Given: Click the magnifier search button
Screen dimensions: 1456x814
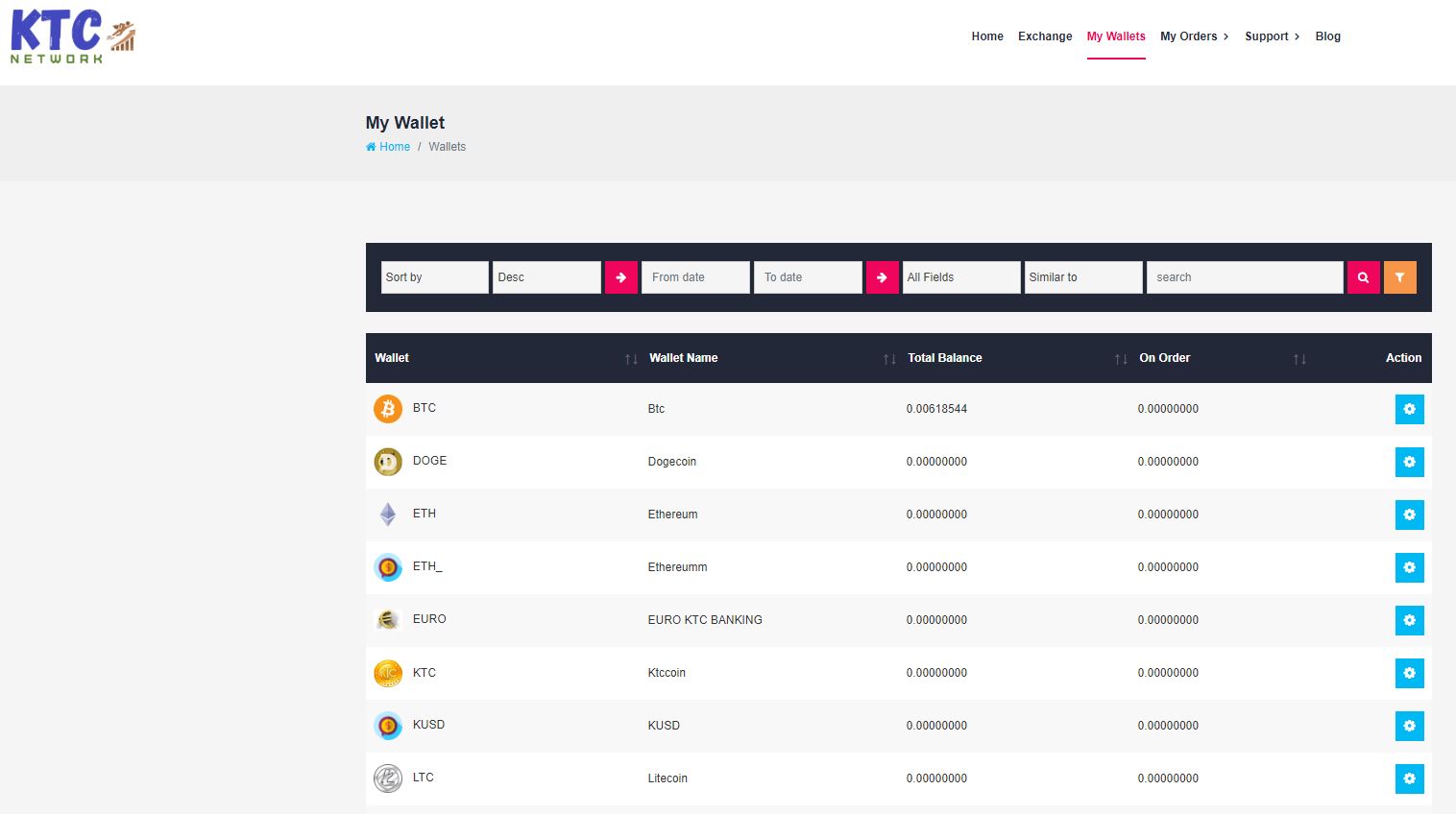Looking at the screenshot, I should (1363, 277).
